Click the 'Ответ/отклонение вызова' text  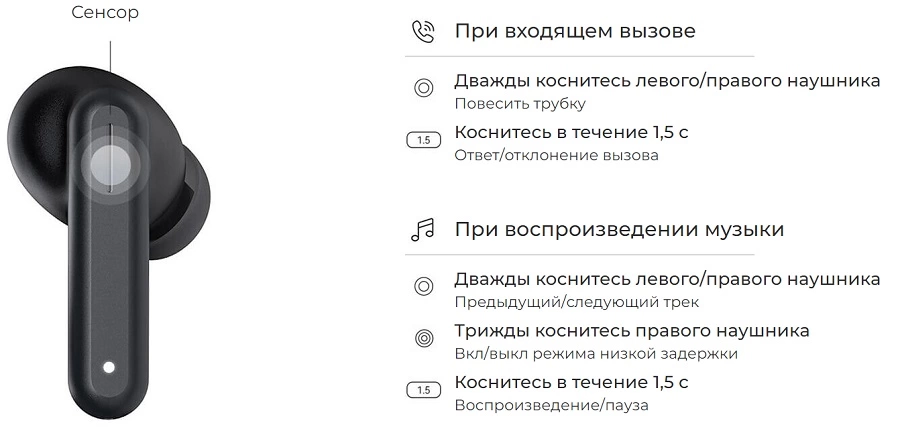(x=556, y=156)
